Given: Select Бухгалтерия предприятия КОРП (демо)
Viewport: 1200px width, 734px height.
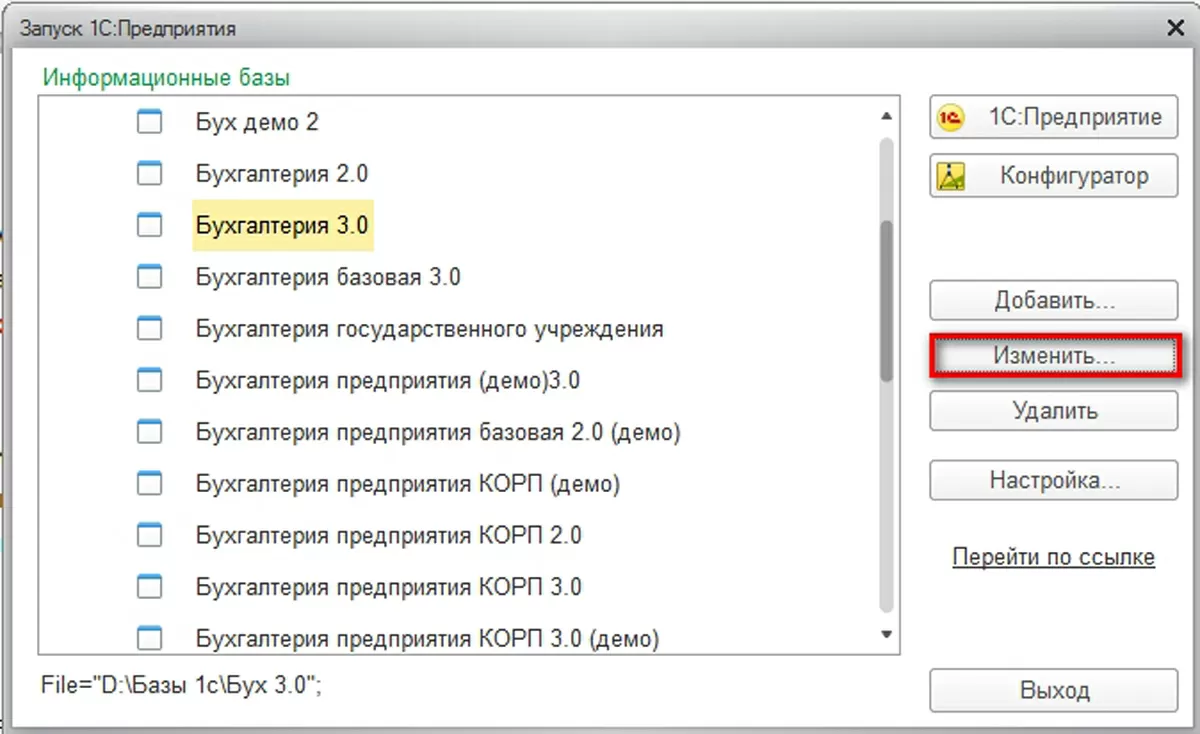Looking at the screenshot, I should [408, 484].
